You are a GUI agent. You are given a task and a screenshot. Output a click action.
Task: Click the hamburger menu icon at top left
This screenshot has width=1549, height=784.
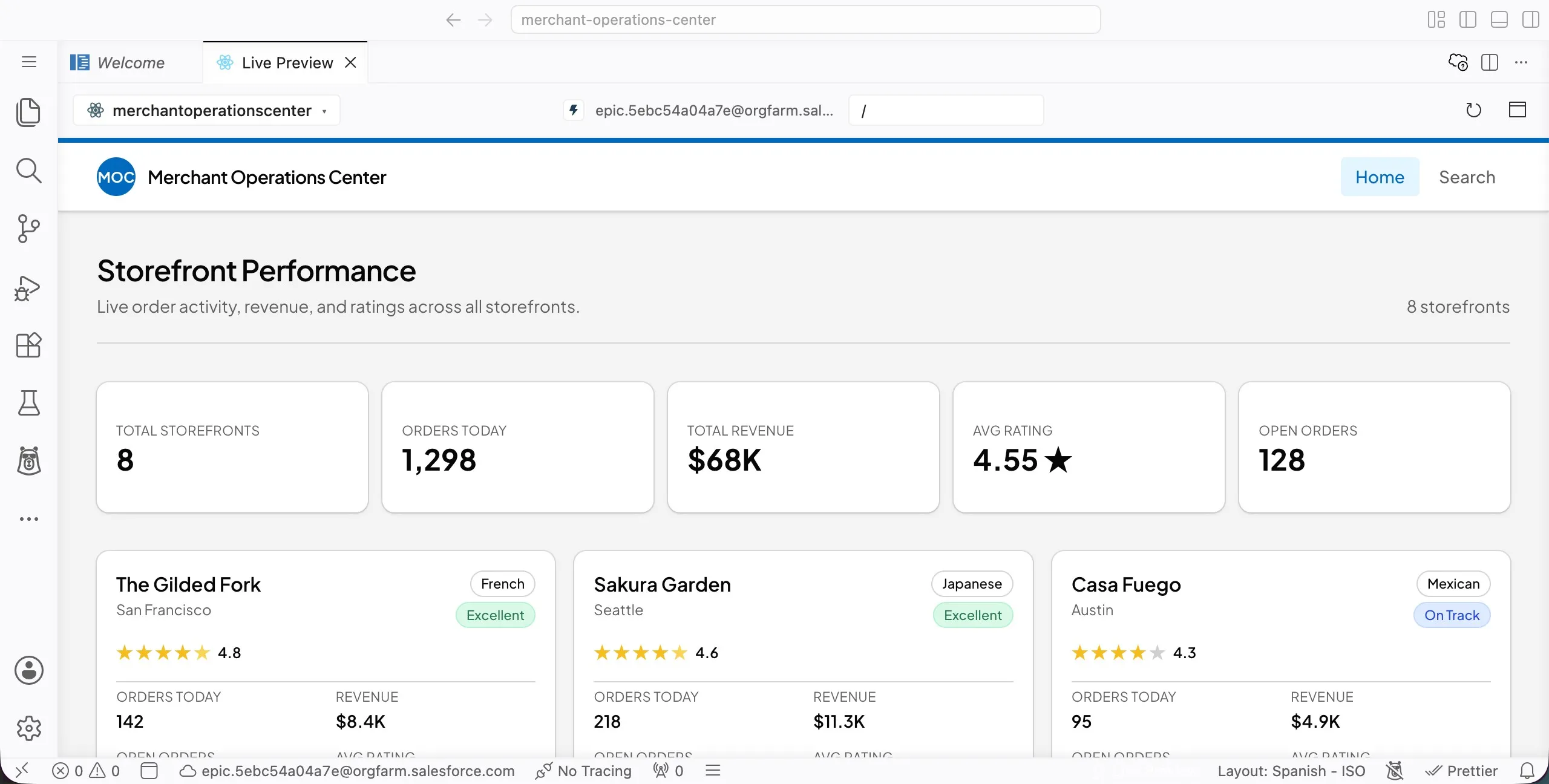(28, 62)
